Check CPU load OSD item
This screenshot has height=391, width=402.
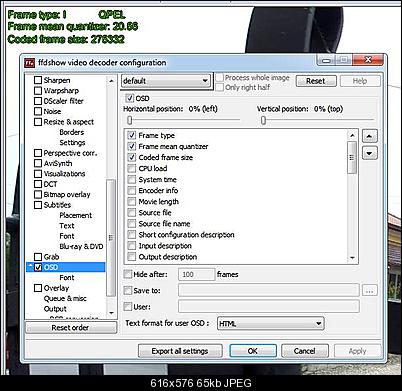click(x=132, y=168)
